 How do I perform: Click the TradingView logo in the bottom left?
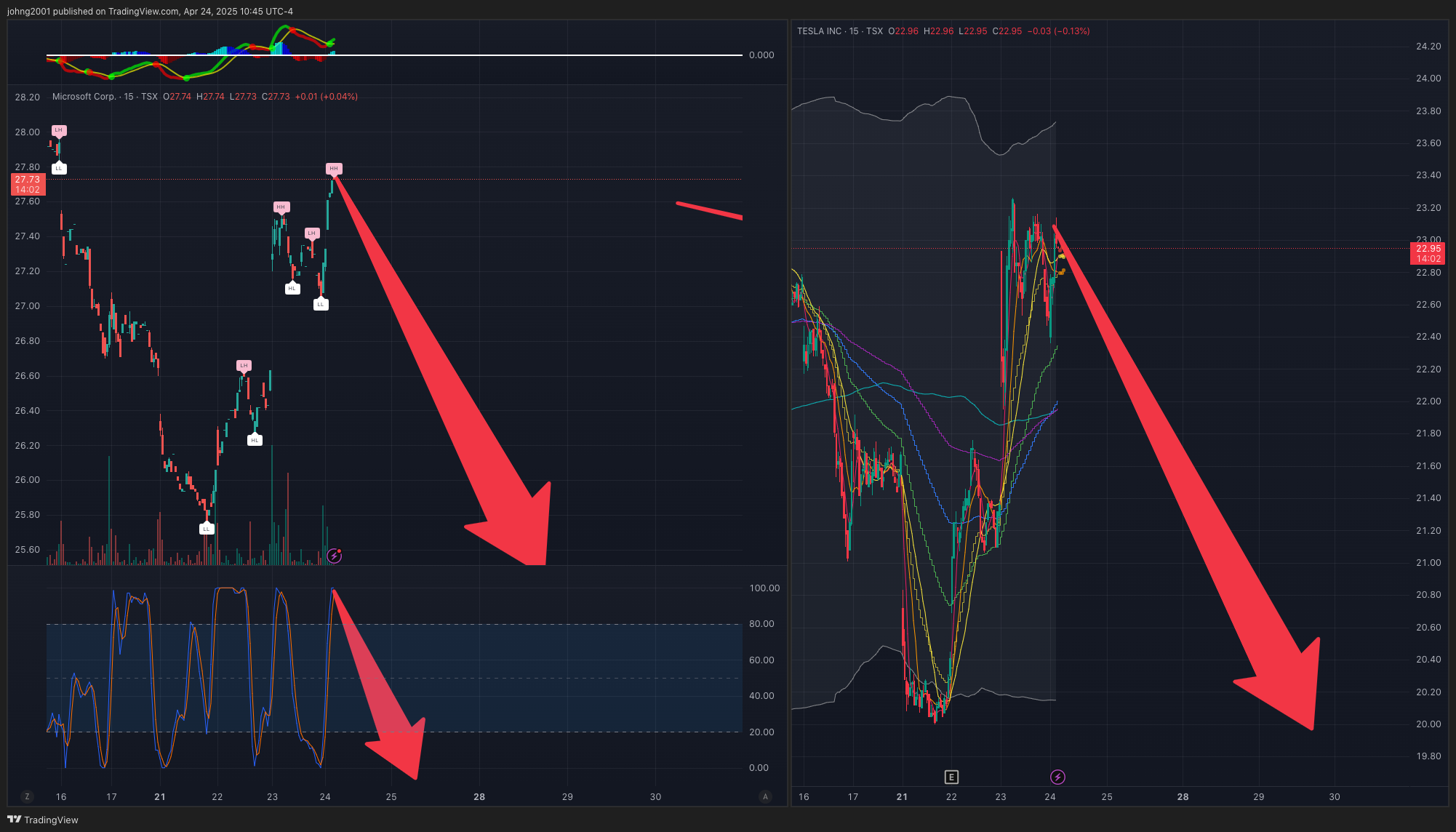coord(44,820)
